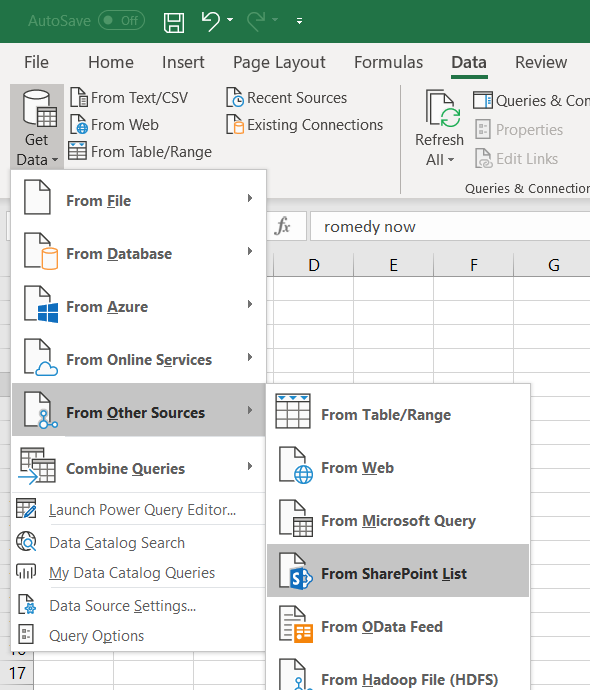Expand the From Online Services submenu arrow
This screenshot has width=590, height=690.
[250, 357]
